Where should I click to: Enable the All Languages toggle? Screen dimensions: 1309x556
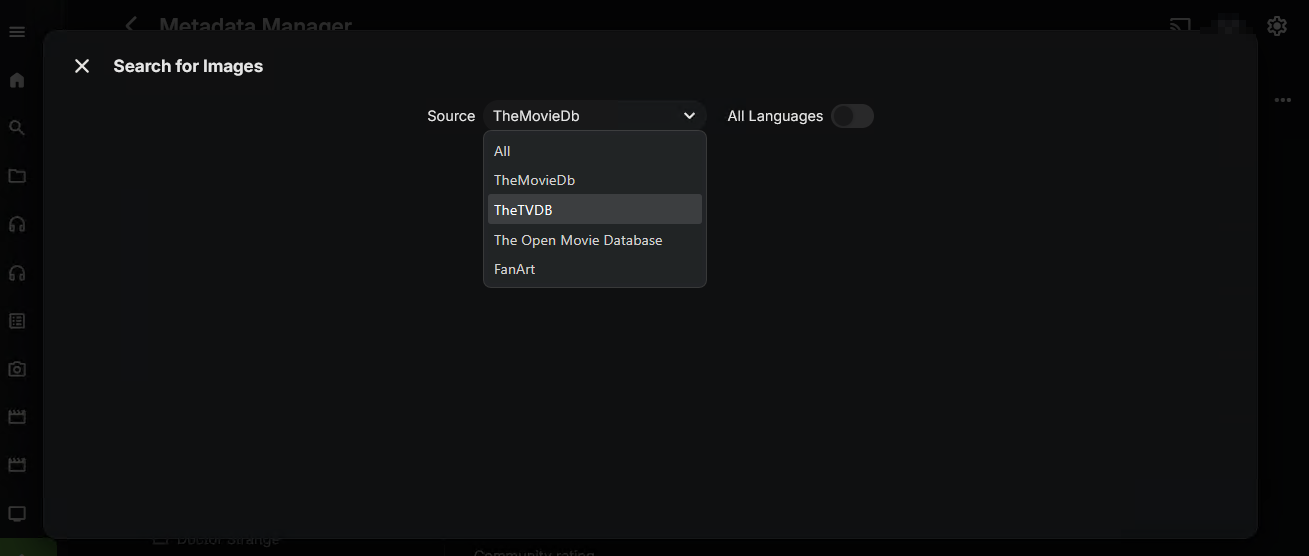(x=852, y=116)
